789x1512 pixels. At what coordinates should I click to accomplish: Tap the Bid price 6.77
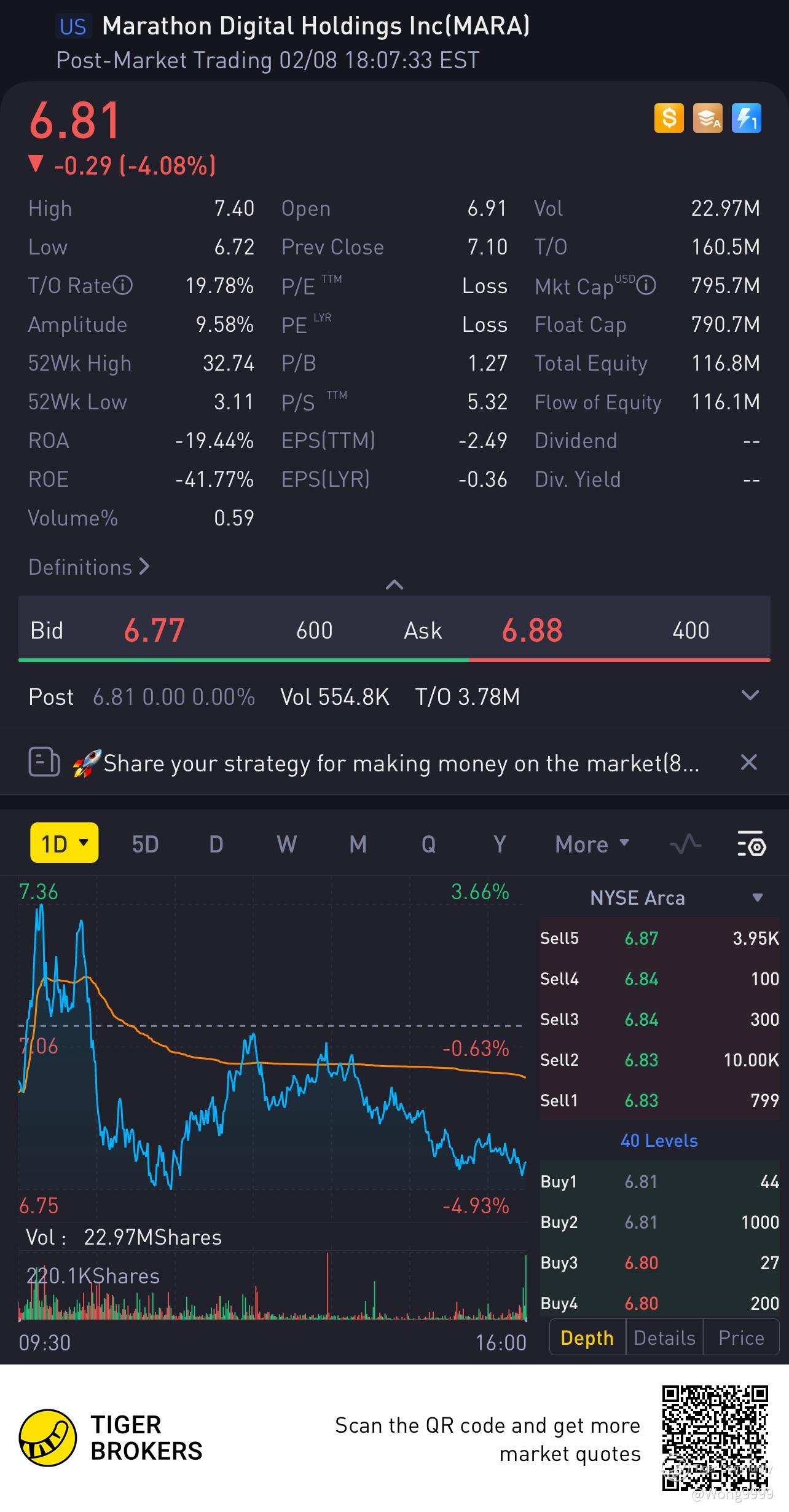pyautogui.click(x=154, y=630)
